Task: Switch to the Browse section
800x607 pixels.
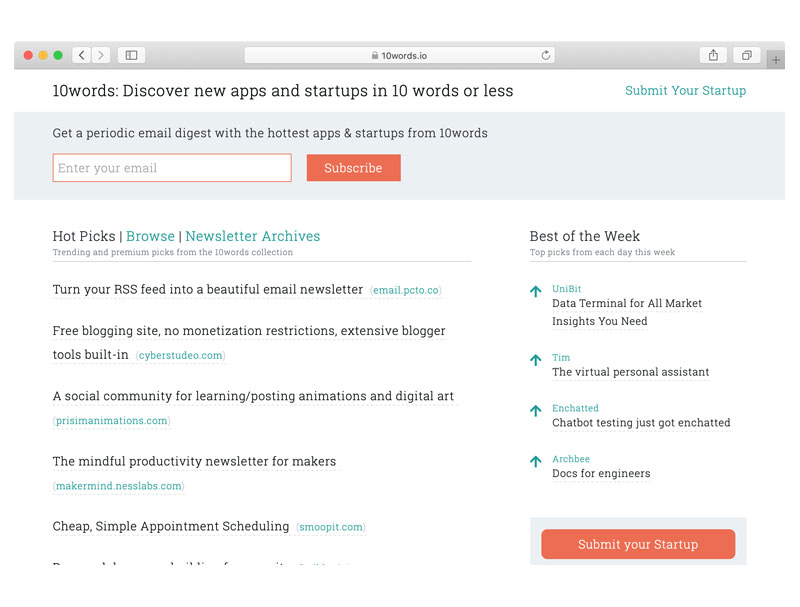Action: click(150, 236)
